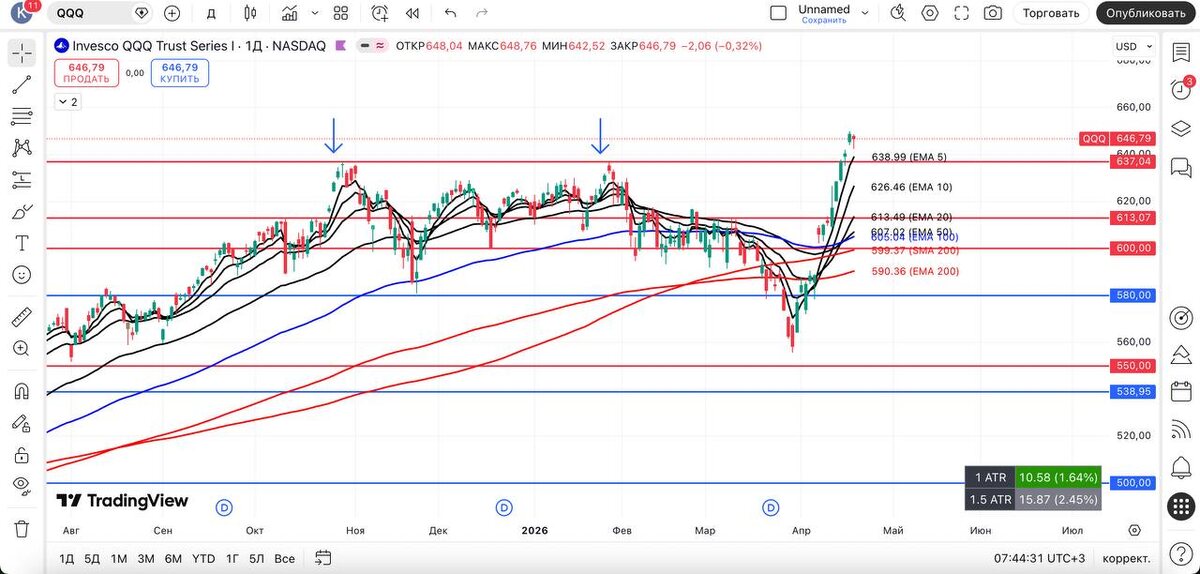The width and height of the screenshot is (1200, 574).
Task: Click the blue КУПИТЬ 646,79 button
Action: click(180, 73)
